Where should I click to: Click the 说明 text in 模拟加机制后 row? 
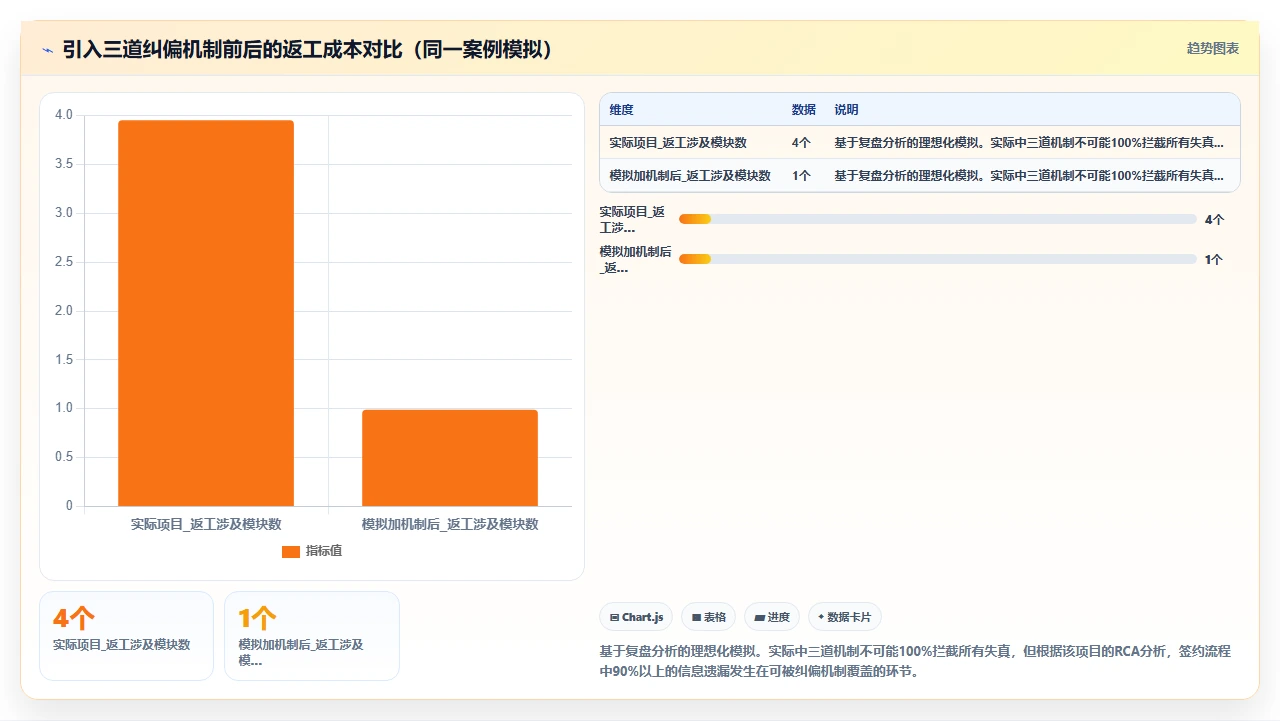coord(1029,175)
